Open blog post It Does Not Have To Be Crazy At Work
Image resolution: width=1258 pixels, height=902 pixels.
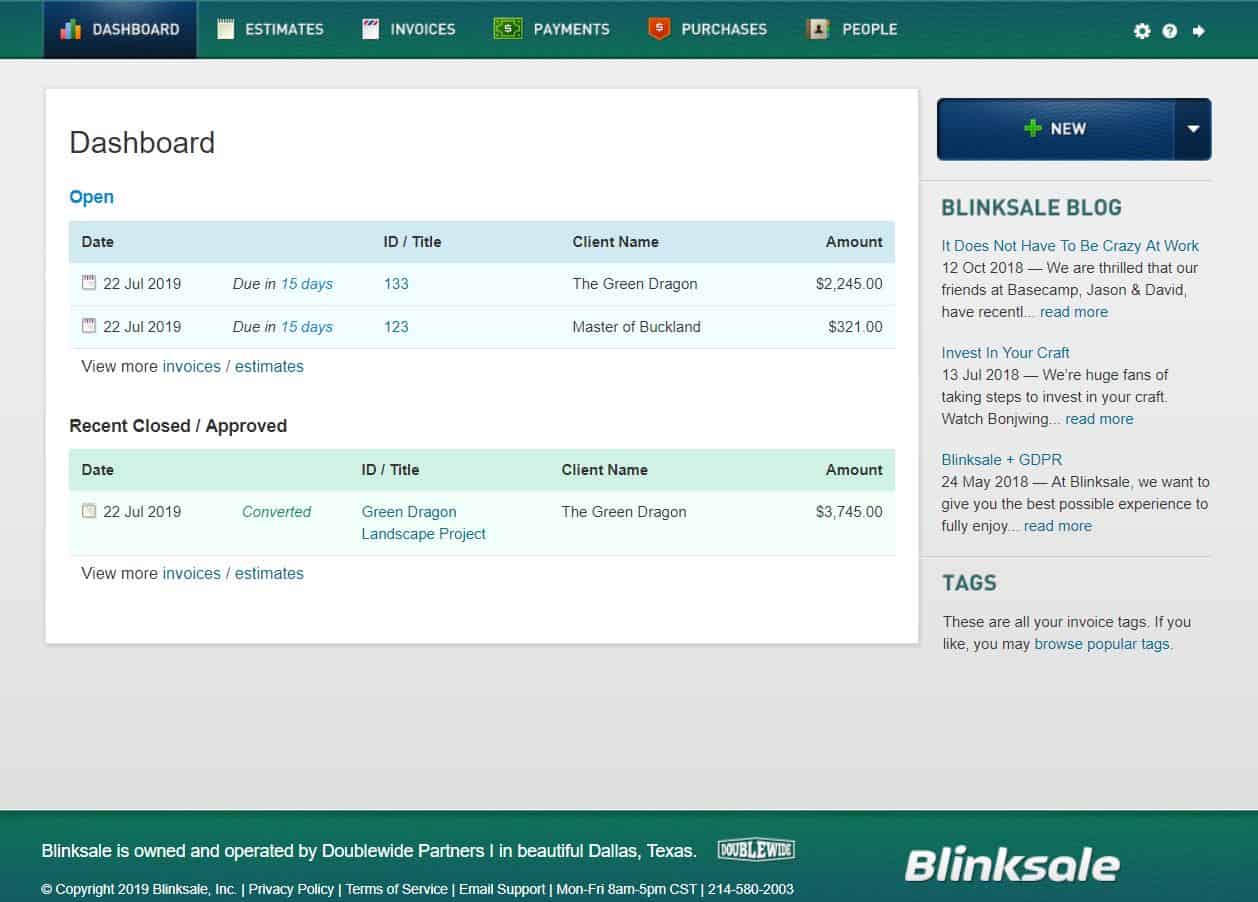pyautogui.click(x=1070, y=246)
